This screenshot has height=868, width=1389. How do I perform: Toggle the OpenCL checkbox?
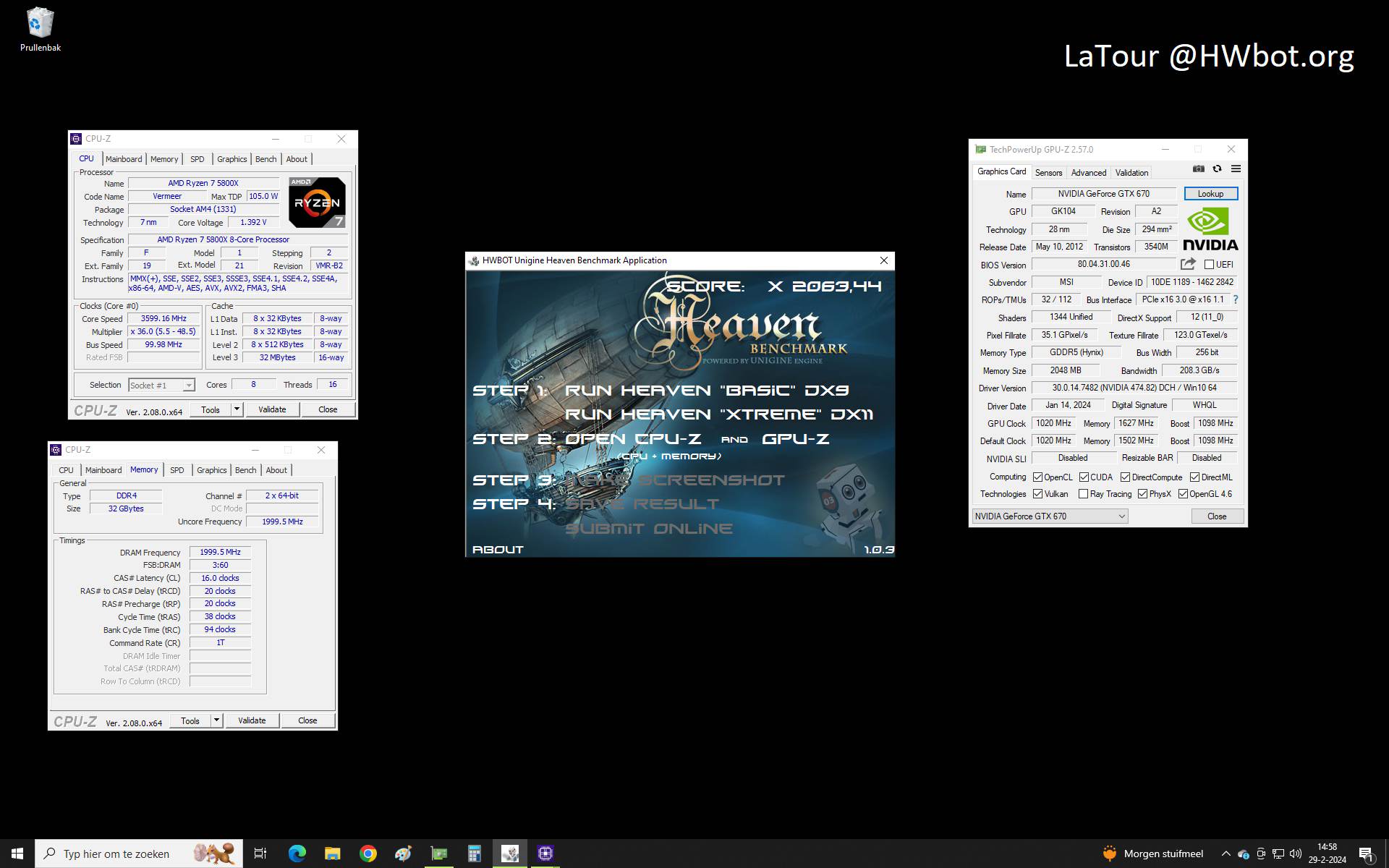tap(1037, 477)
